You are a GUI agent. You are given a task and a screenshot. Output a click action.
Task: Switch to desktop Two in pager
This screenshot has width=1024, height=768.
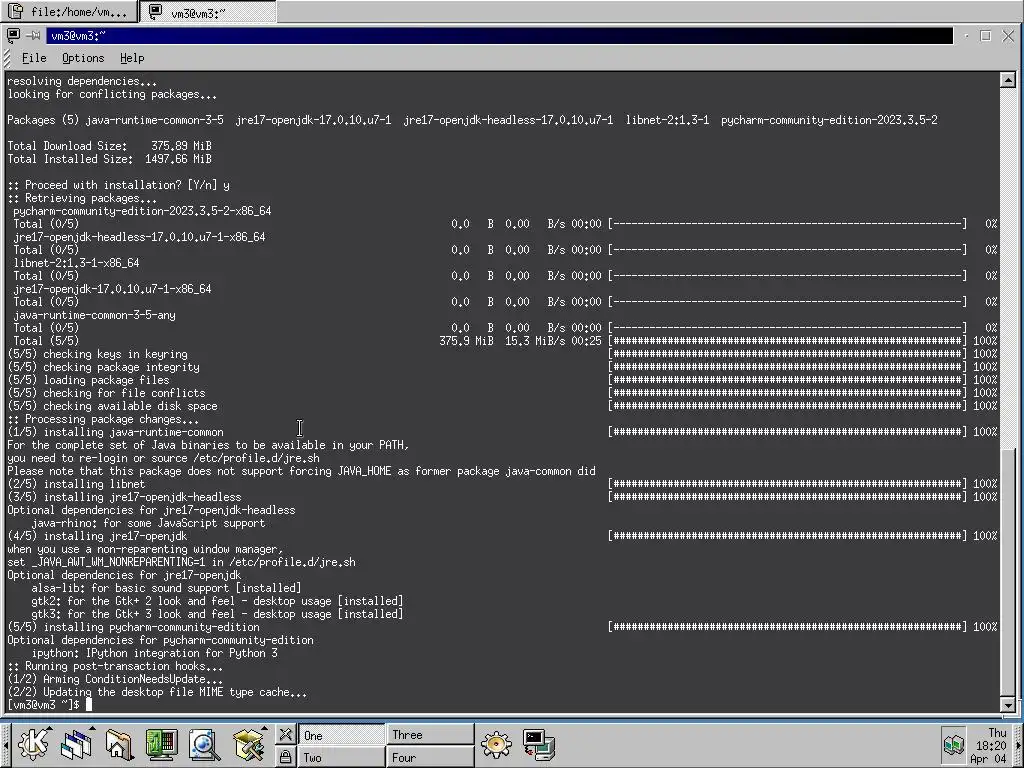[341, 757]
